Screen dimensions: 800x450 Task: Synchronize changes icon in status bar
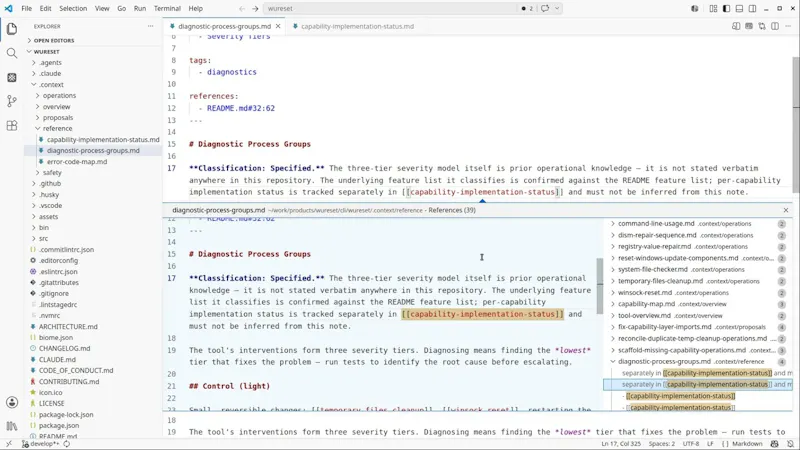pyautogui.click(x=66, y=444)
